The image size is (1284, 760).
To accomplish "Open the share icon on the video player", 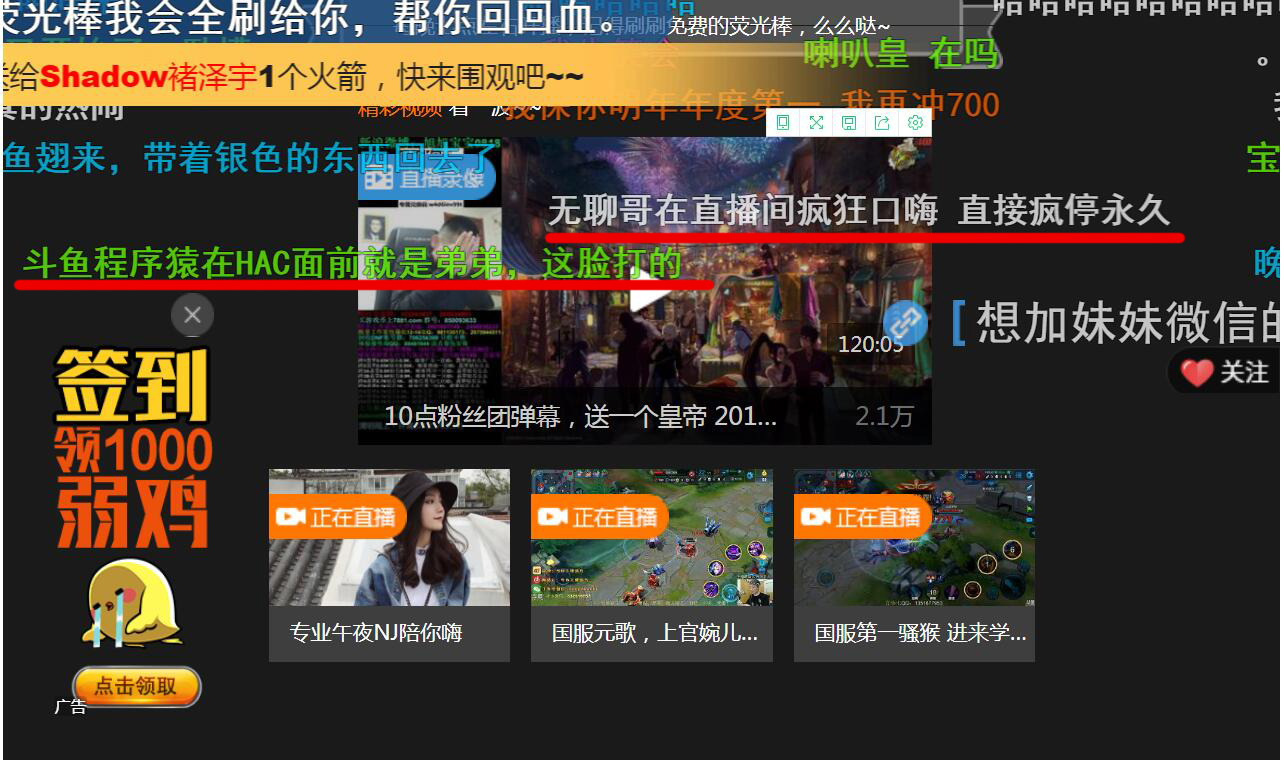I will [x=882, y=122].
